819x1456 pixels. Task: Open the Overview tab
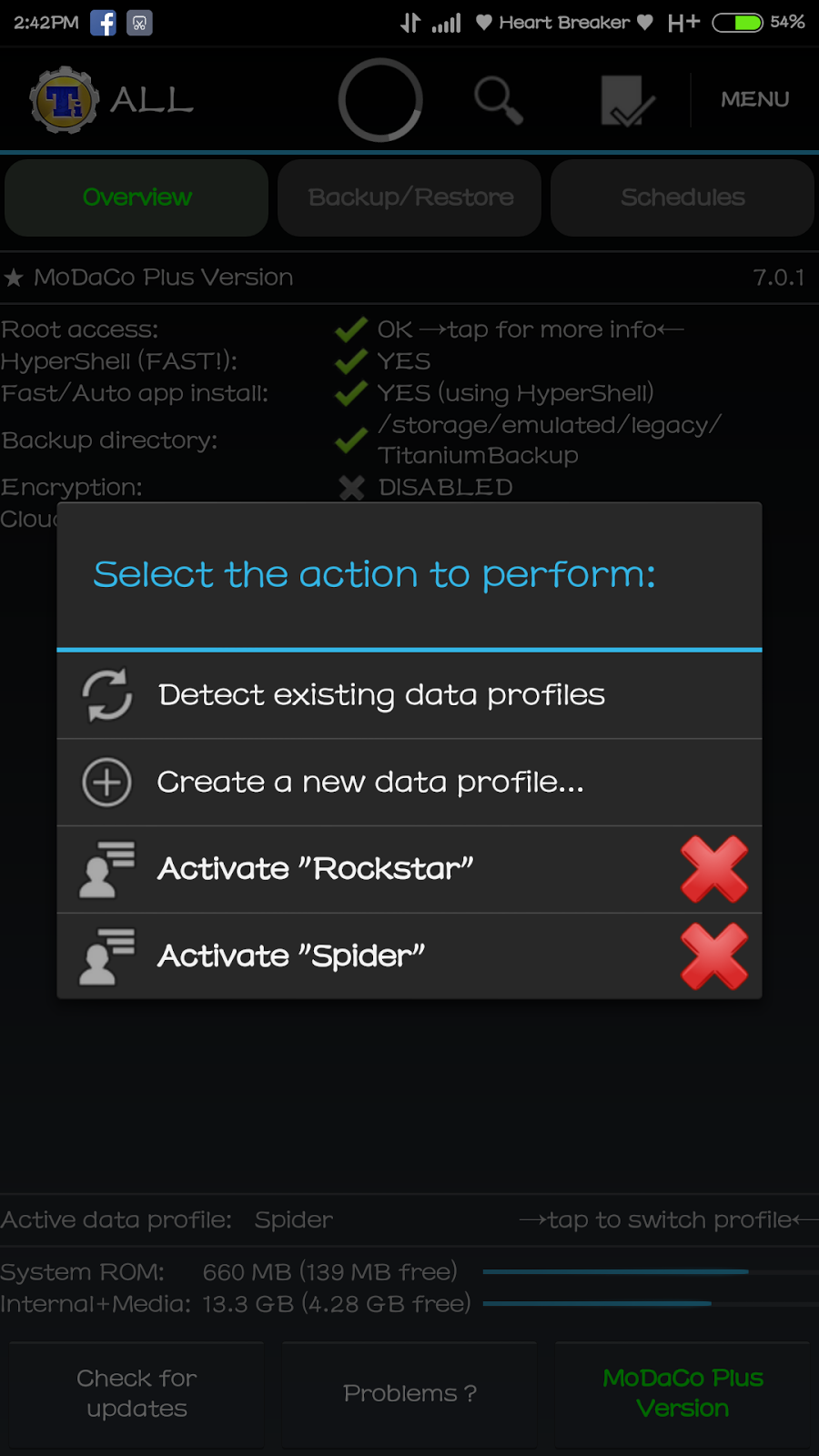point(136,197)
